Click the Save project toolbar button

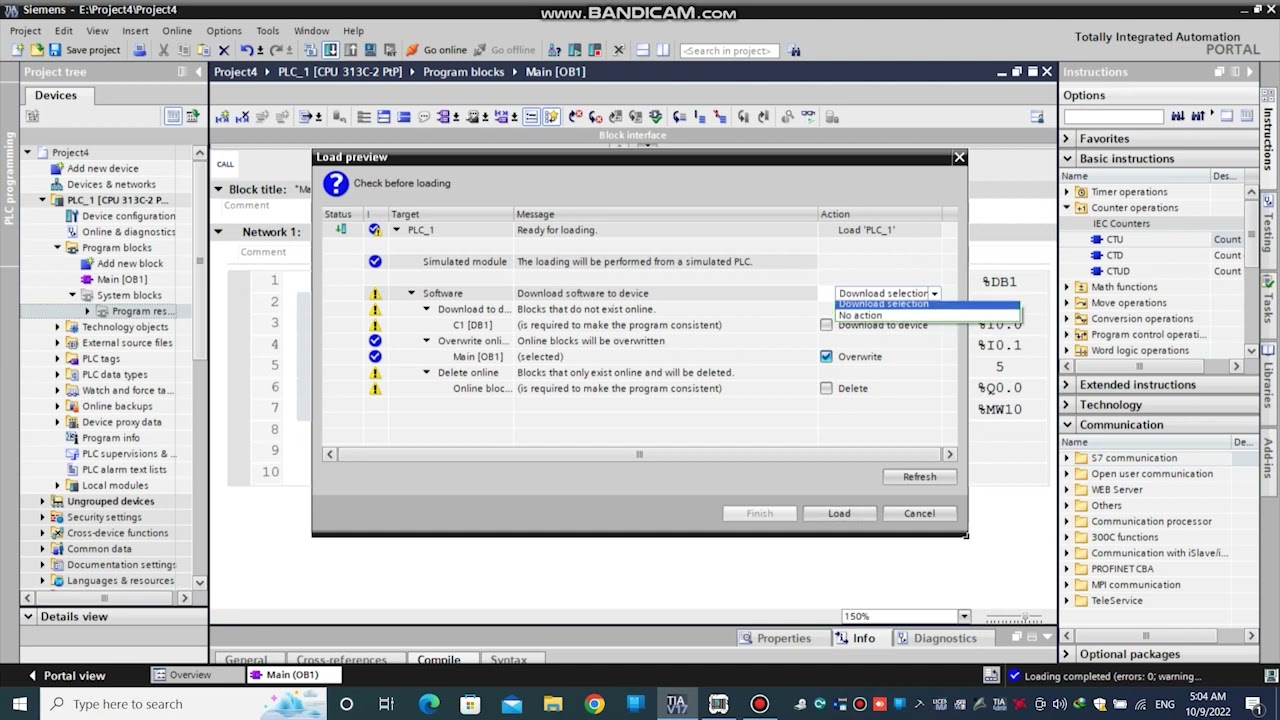pos(84,50)
